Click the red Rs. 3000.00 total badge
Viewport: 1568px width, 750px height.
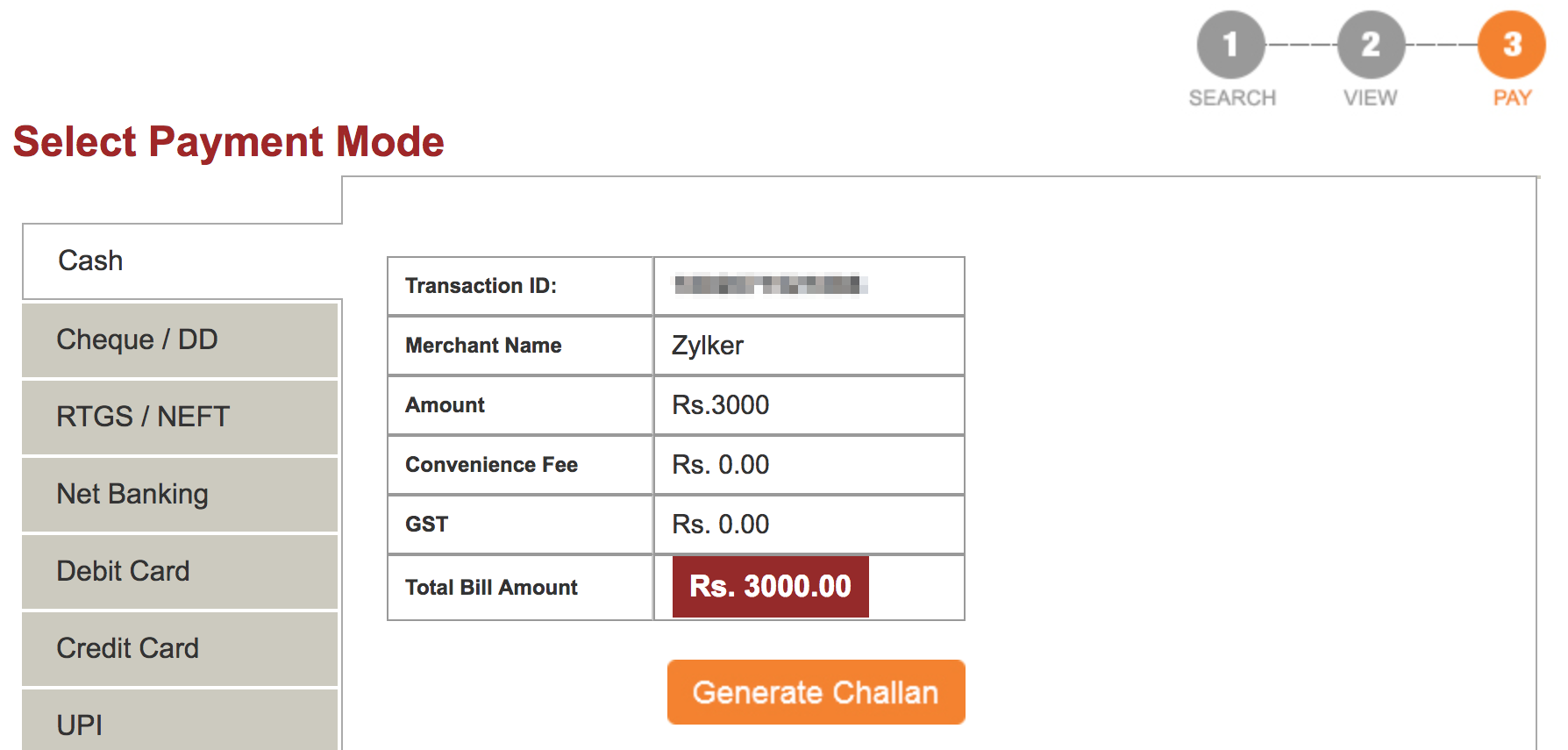coord(770,586)
